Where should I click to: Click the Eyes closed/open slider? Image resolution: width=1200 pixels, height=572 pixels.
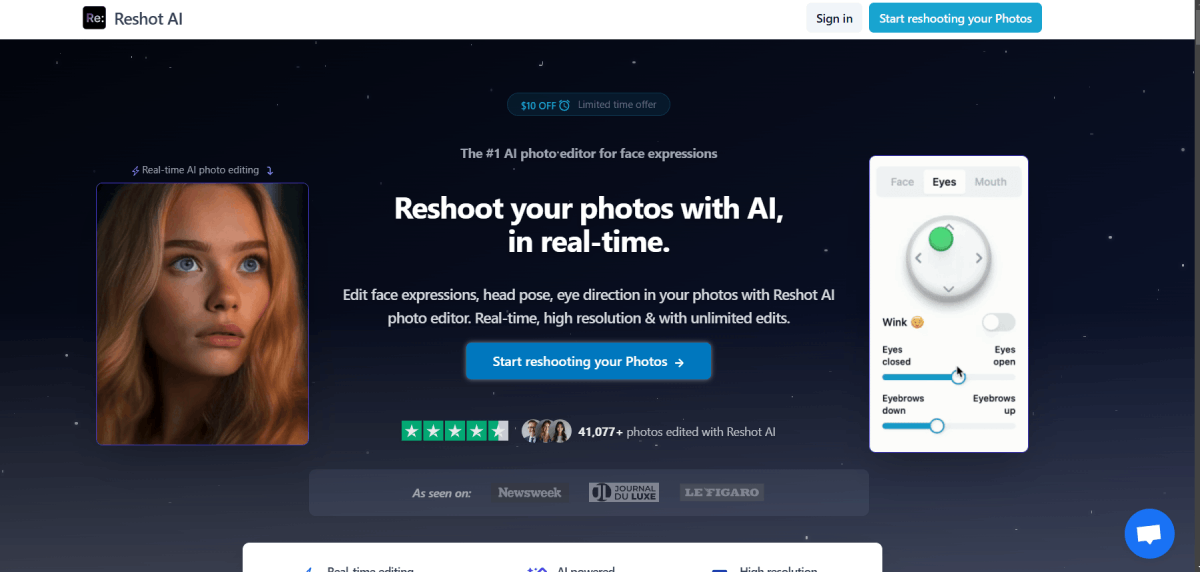948,377
